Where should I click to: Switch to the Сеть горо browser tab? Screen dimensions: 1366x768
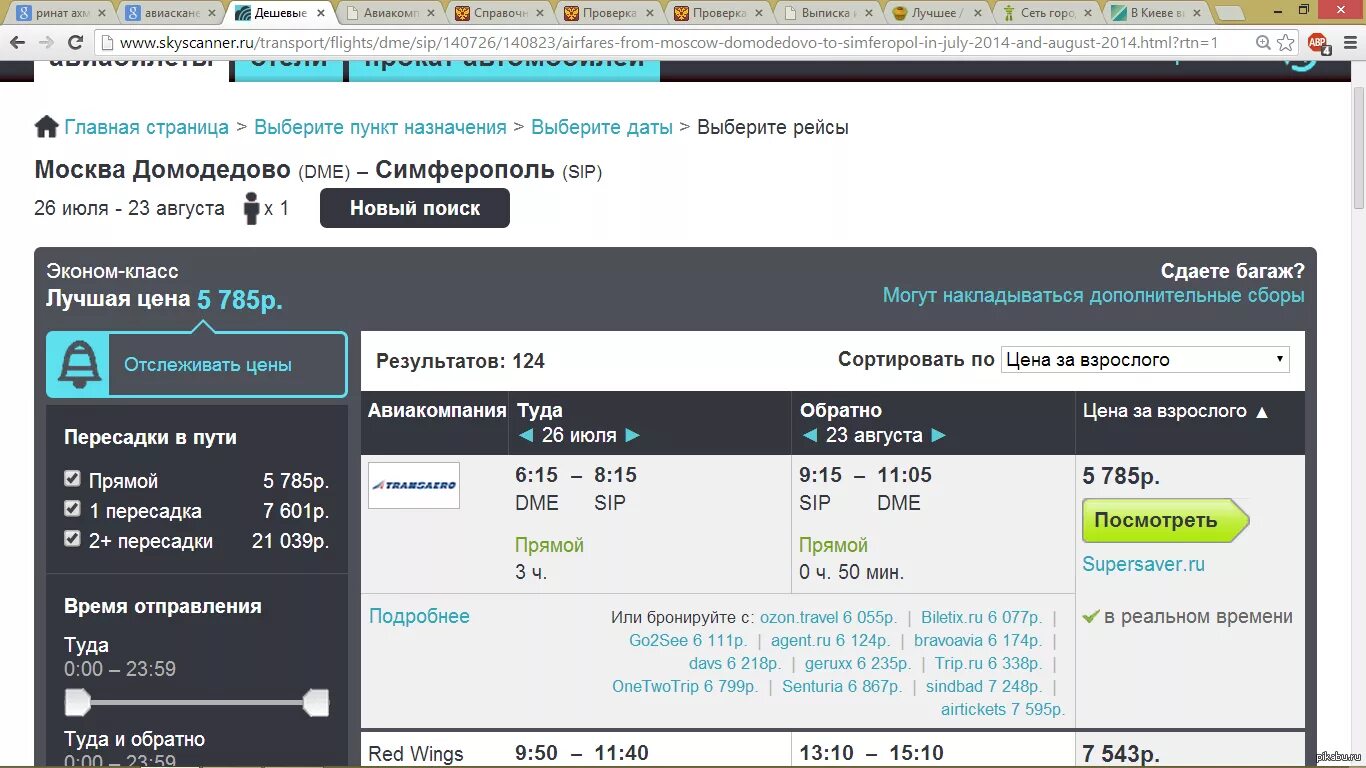point(1049,13)
